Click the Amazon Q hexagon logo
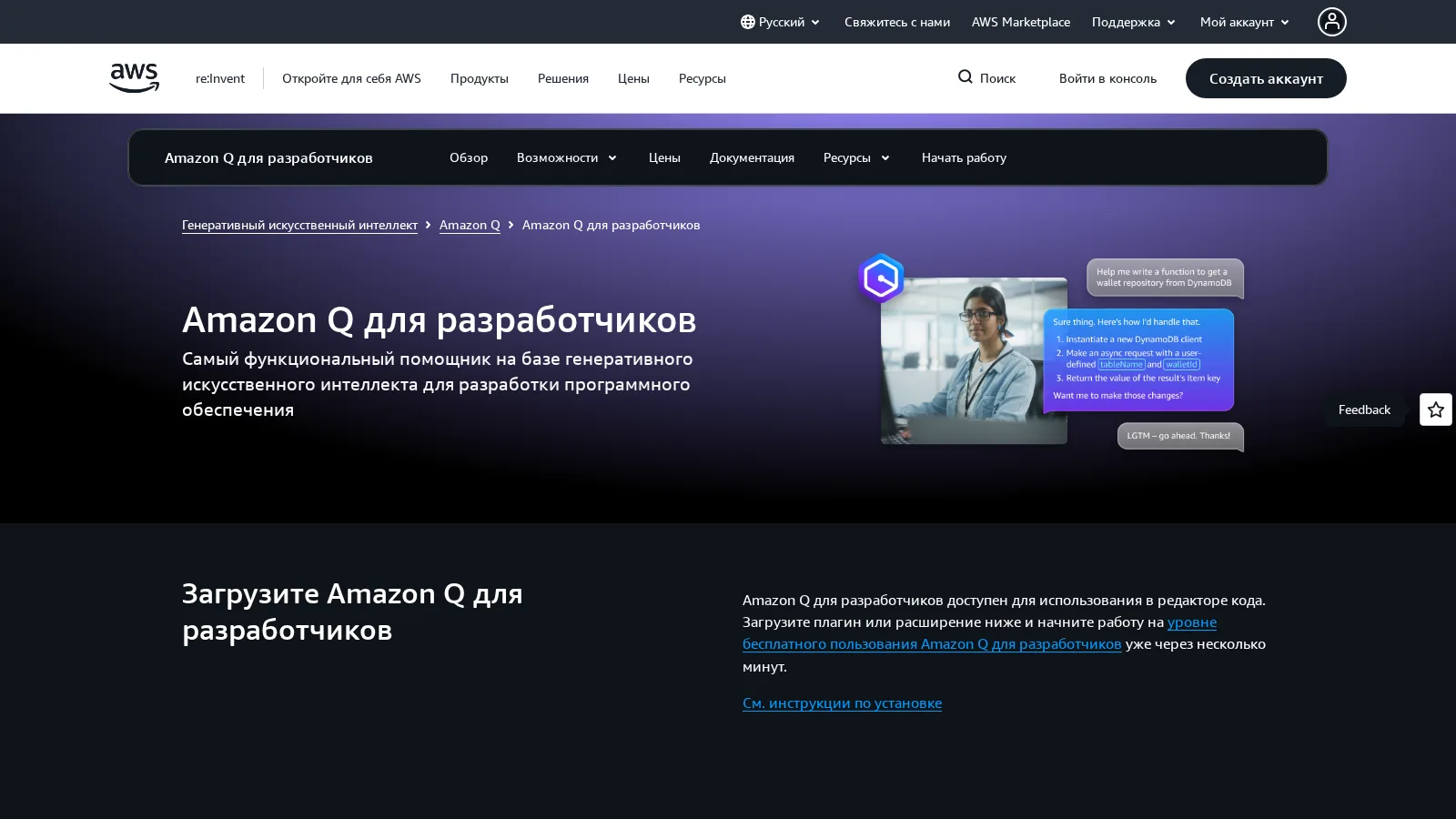This screenshot has height=819, width=1456. pyautogui.click(x=881, y=278)
